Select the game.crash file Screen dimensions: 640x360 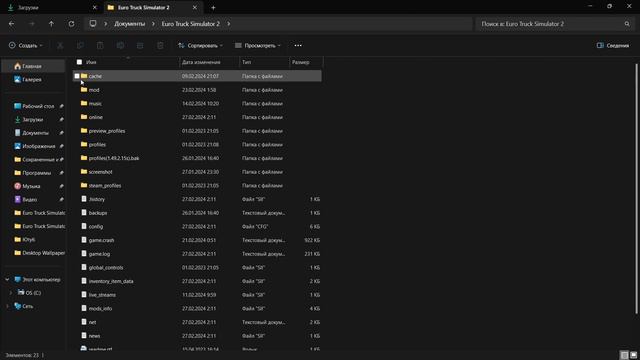(197, 240)
